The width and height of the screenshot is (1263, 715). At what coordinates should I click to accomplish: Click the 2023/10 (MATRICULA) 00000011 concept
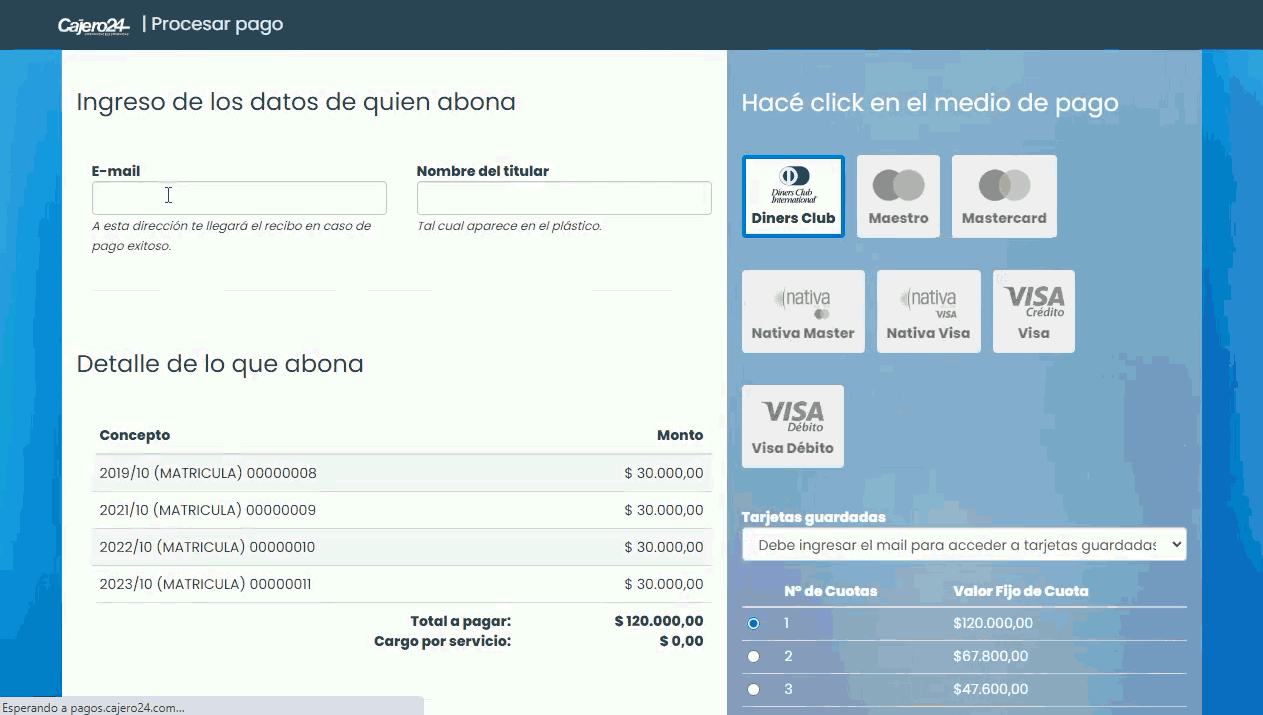[205, 584]
